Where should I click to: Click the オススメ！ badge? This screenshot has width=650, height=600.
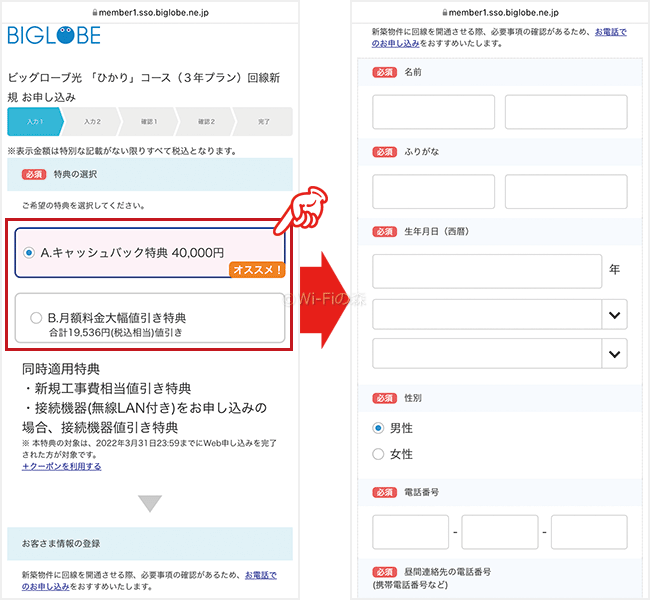pyautogui.click(x=257, y=270)
